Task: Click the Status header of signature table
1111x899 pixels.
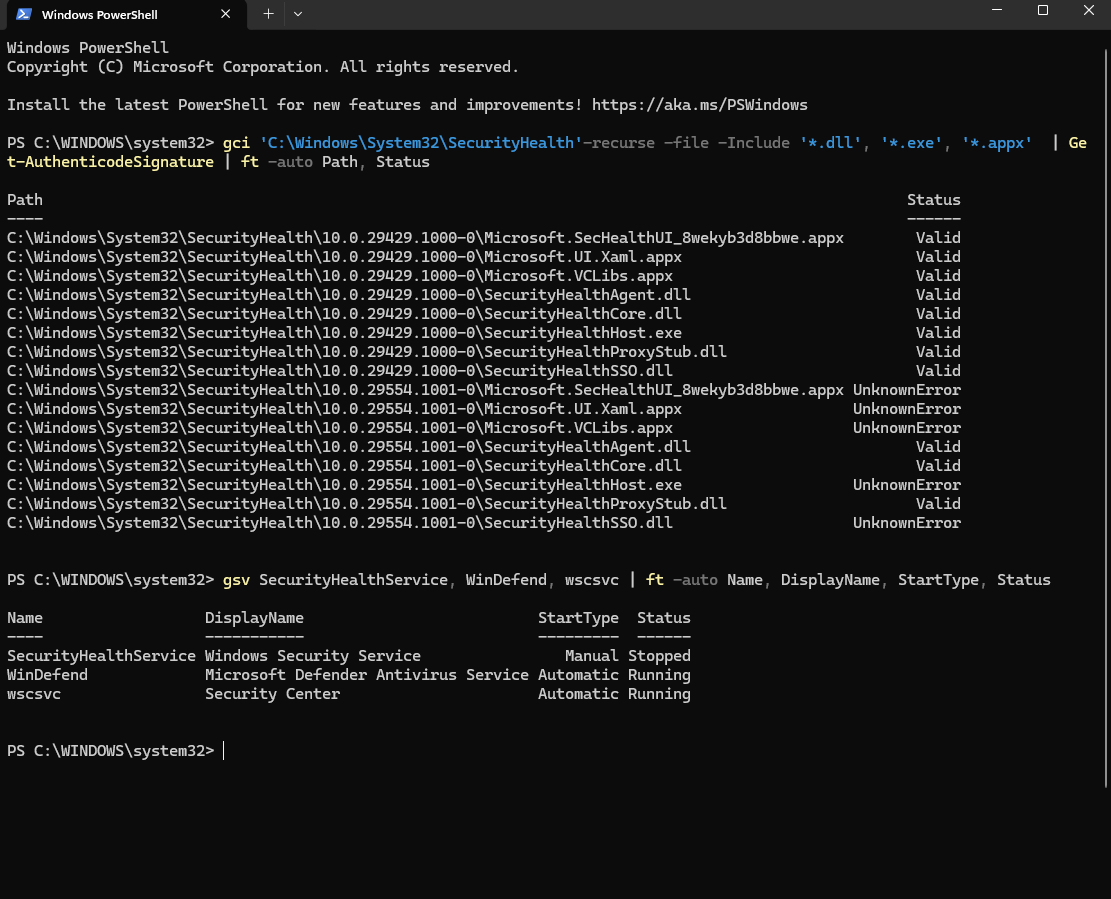Action: 934,200
